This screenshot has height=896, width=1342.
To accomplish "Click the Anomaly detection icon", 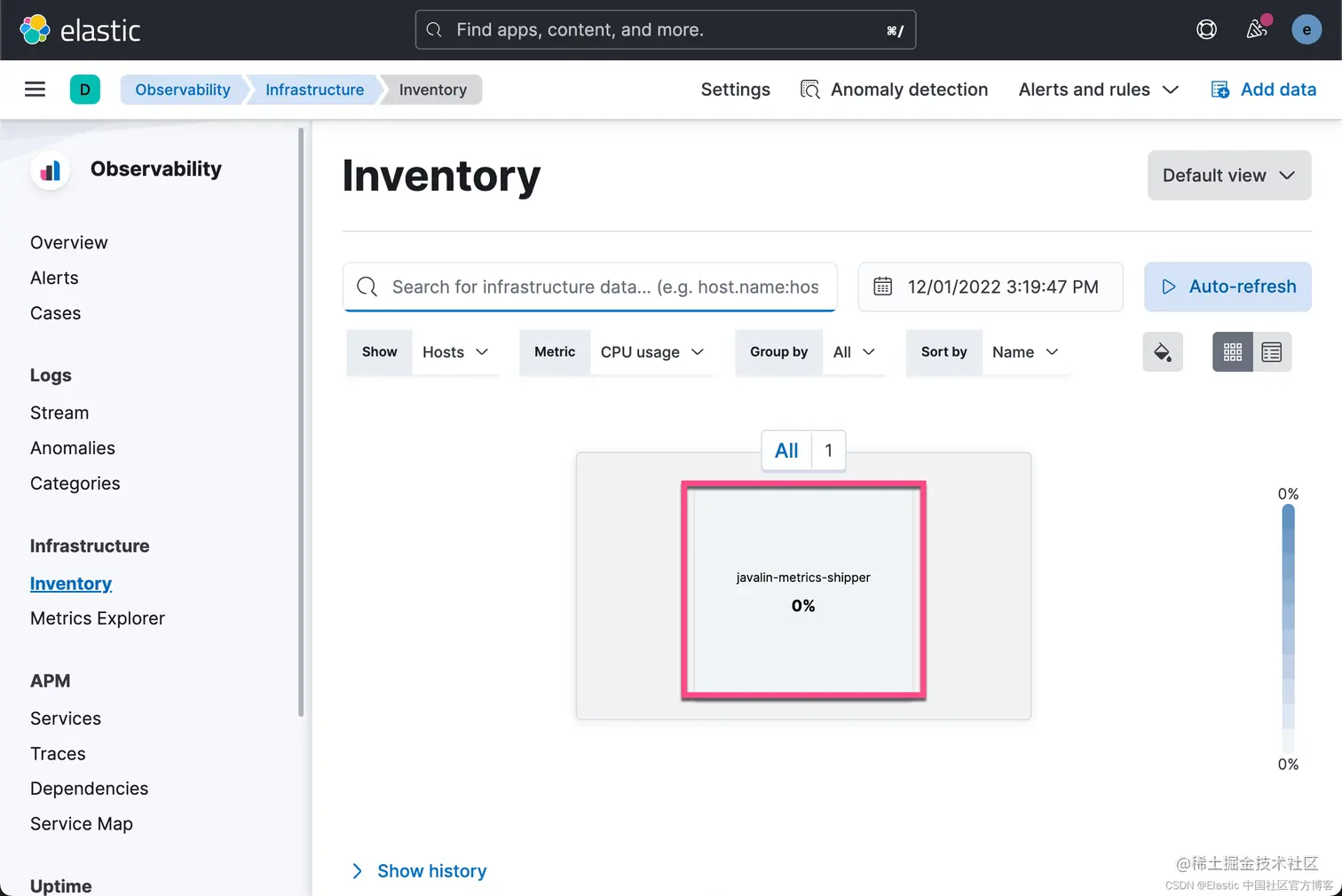I will [809, 90].
